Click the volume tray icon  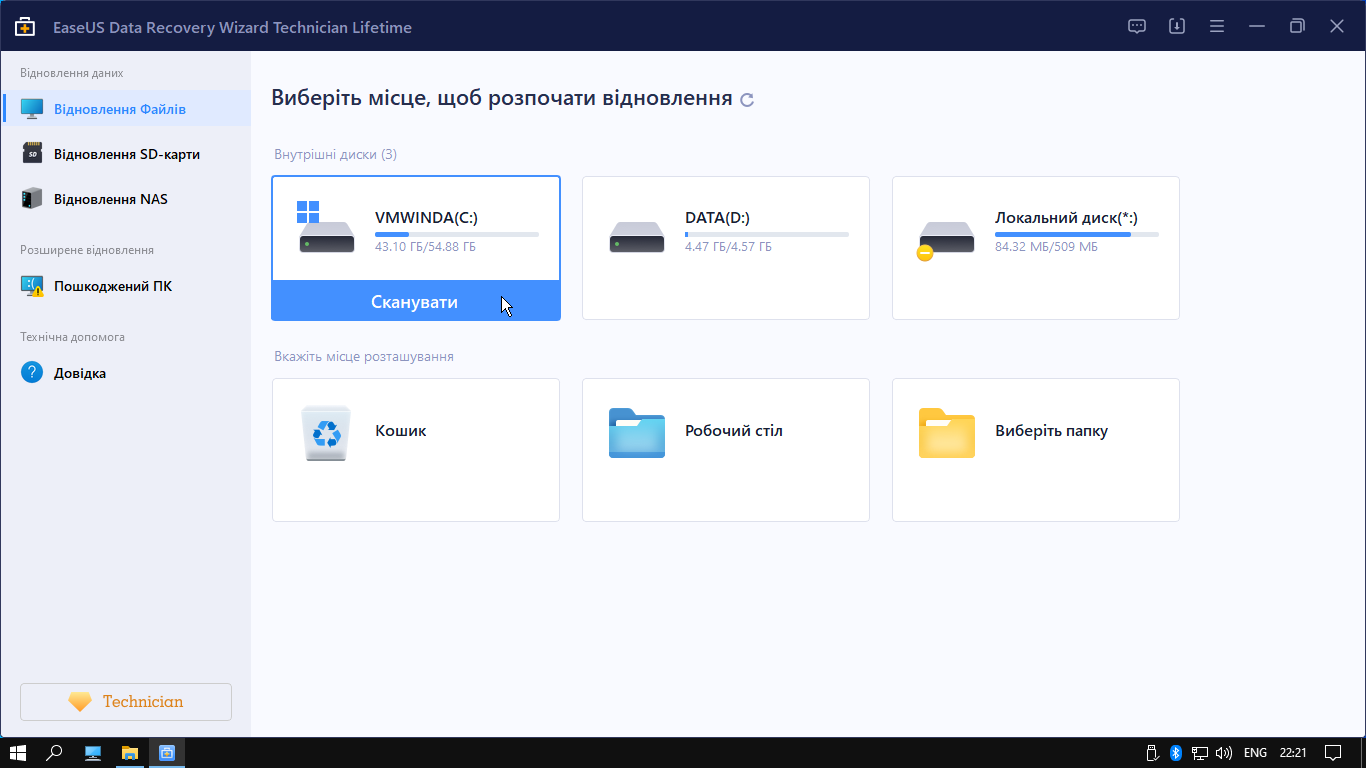[1223, 752]
